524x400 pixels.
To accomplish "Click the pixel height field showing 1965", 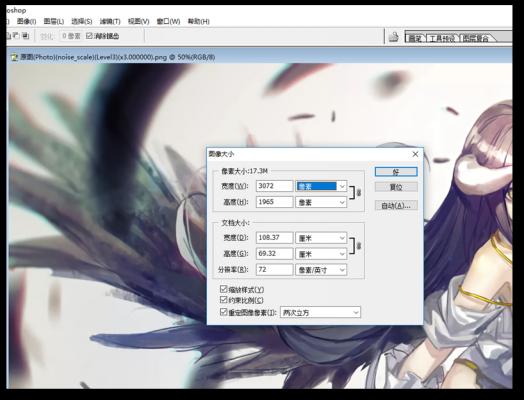I will (274, 202).
